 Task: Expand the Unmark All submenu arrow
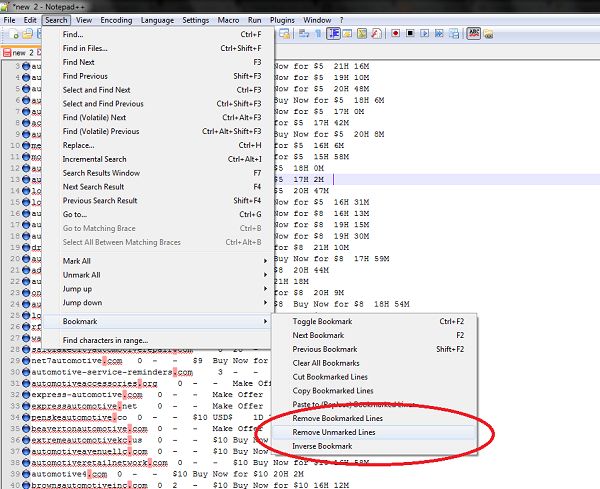pyautogui.click(x=265, y=275)
